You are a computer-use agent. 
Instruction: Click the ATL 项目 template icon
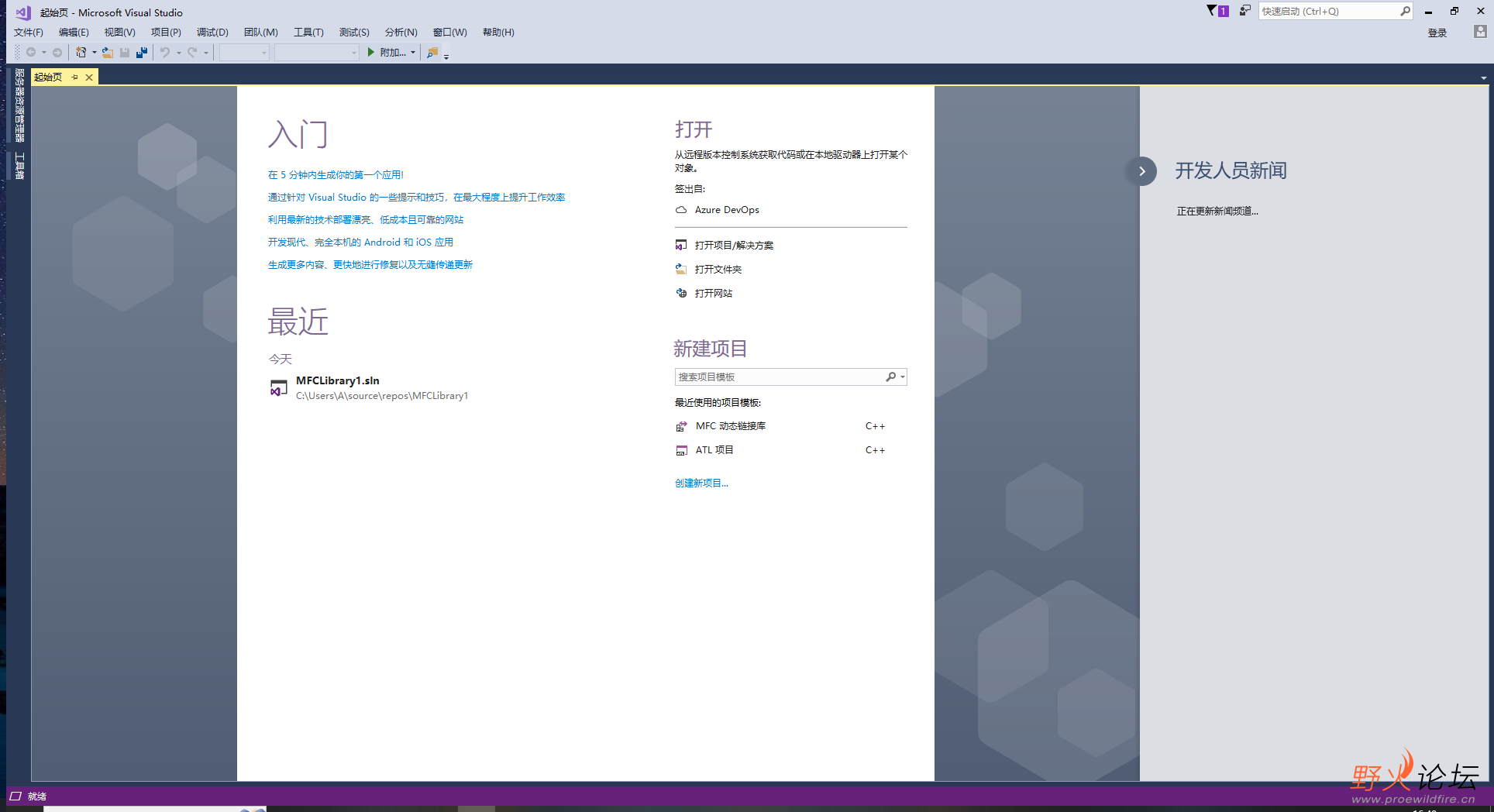coord(681,450)
